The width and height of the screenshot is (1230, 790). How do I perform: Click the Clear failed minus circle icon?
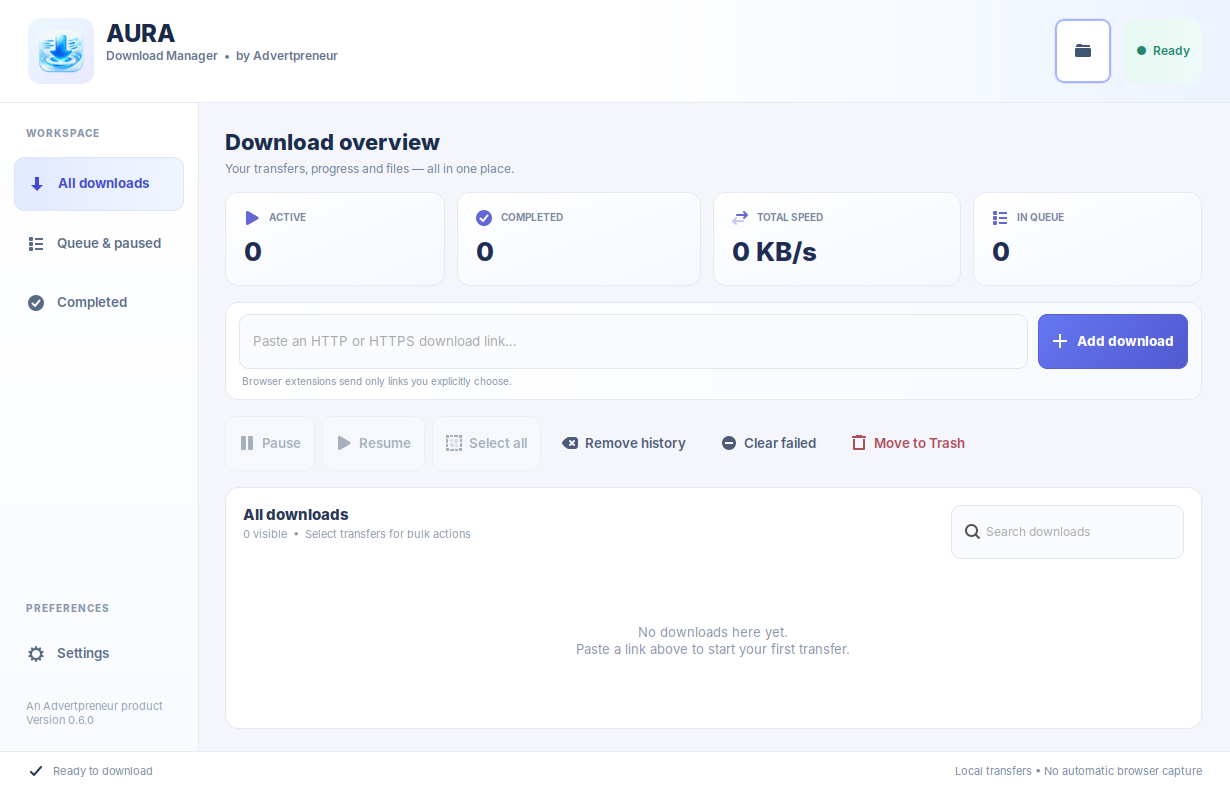729,443
